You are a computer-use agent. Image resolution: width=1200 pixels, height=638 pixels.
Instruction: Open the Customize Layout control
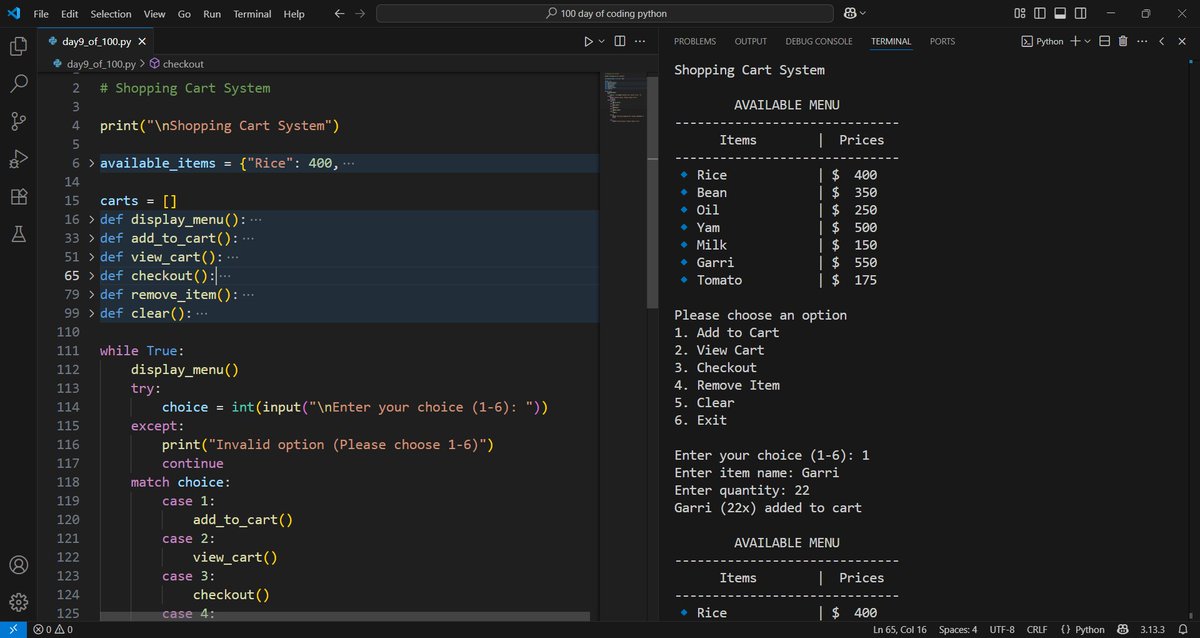coord(1020,13)
